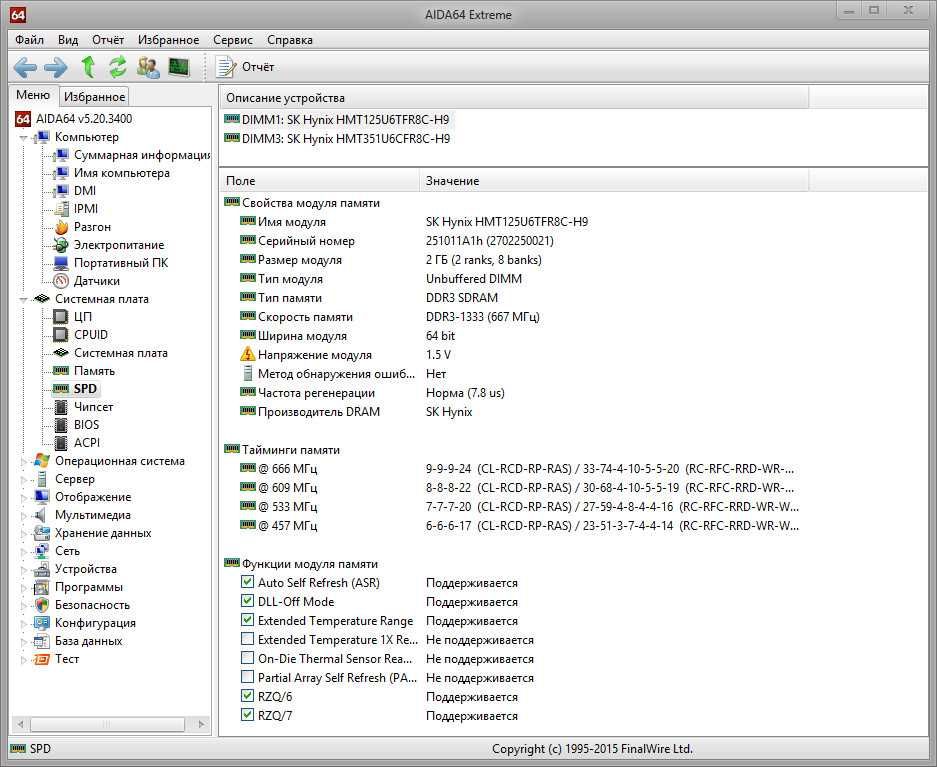Open the Электропитание icon
Viewport: 937px width, 767px height.
click(61, 245)
